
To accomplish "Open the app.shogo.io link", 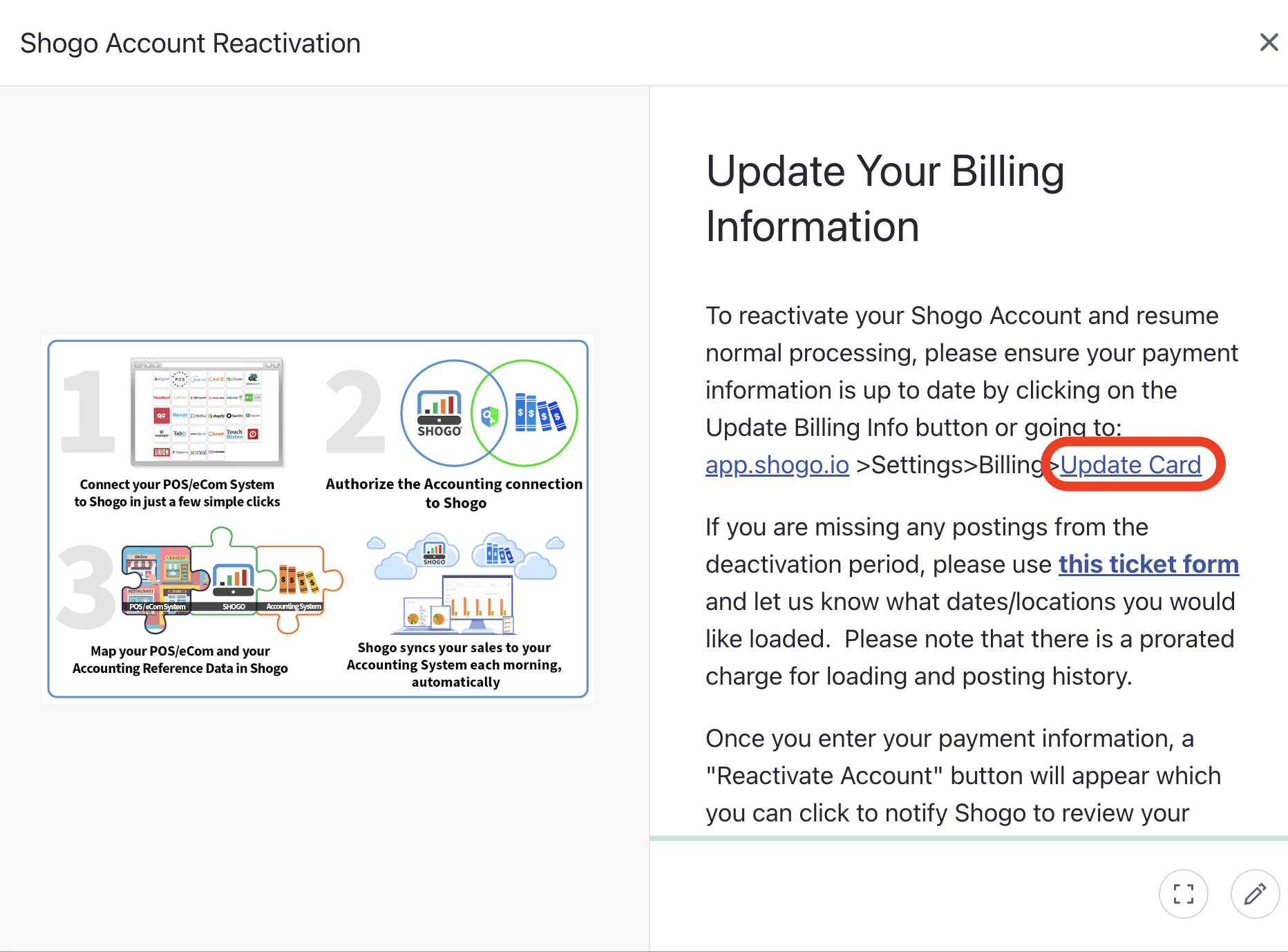I will tap(777, 465).
